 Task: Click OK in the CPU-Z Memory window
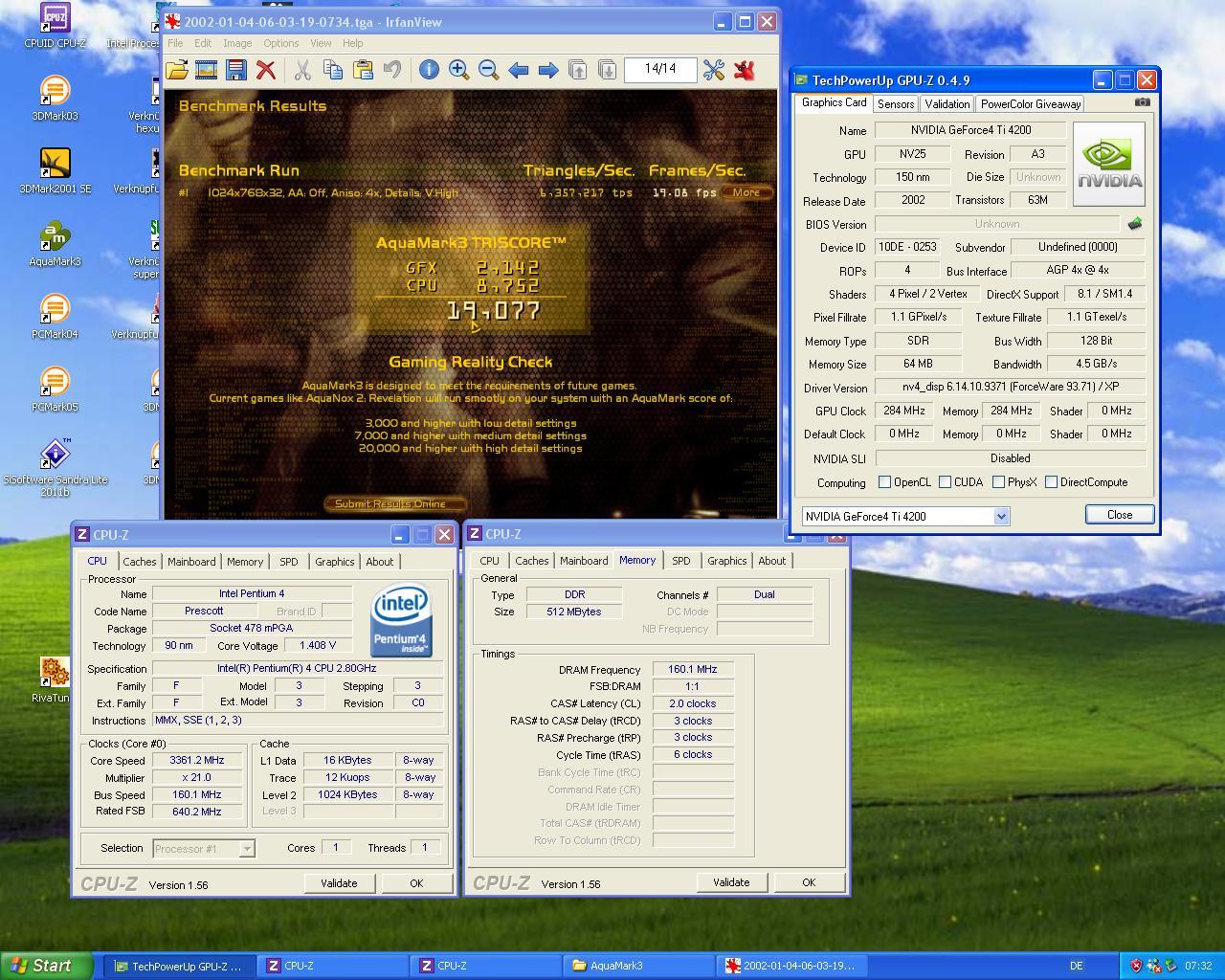click(809, 882)
